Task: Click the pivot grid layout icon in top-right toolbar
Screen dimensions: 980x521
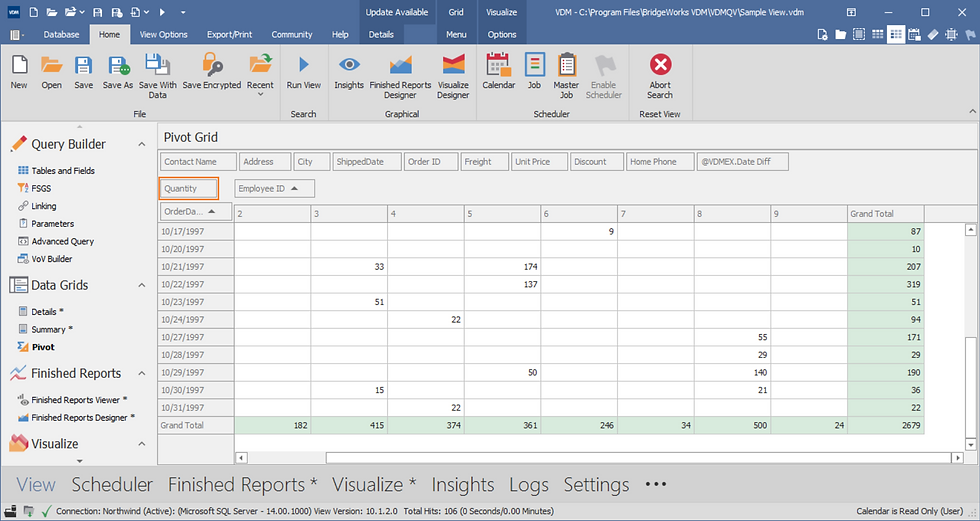Action: pos(896,35)
